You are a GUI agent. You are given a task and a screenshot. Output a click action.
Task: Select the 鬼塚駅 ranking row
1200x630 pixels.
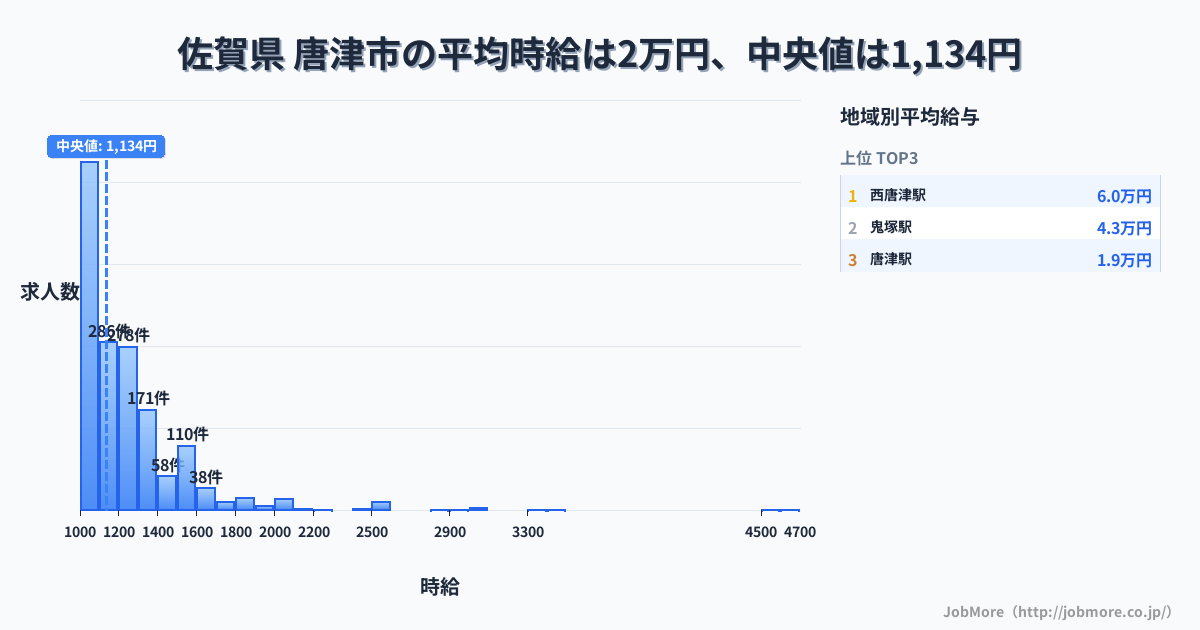click(x=1000, y=228)
